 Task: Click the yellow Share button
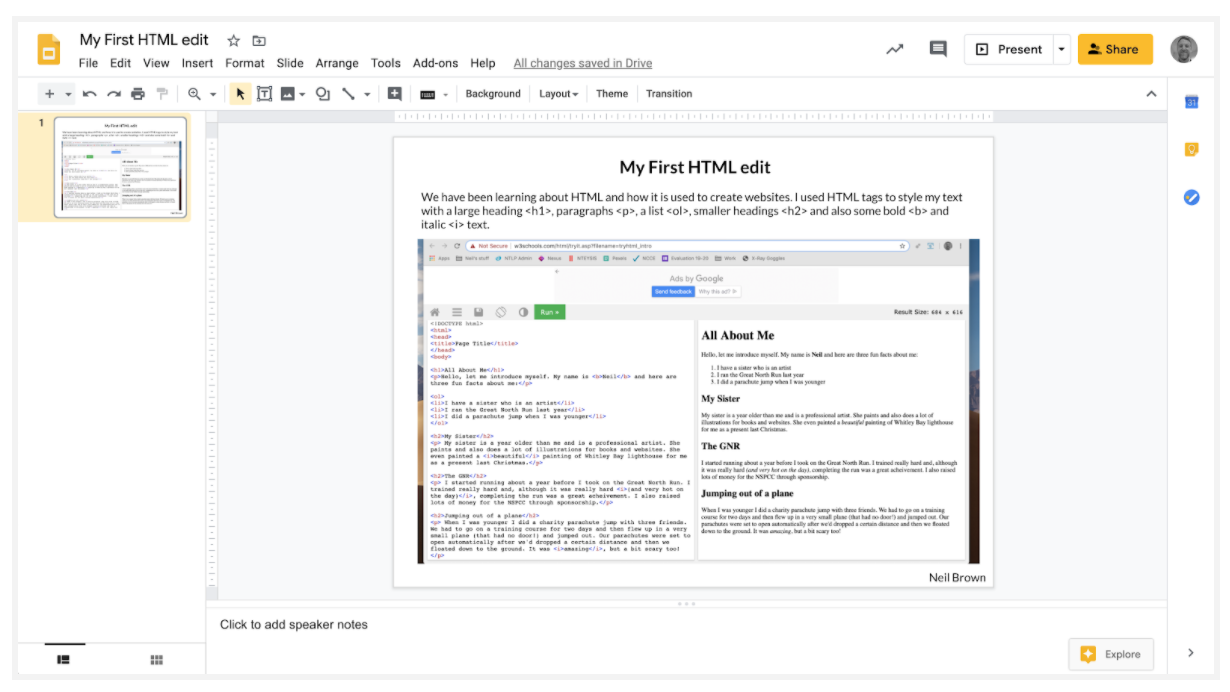(1115, 49)
